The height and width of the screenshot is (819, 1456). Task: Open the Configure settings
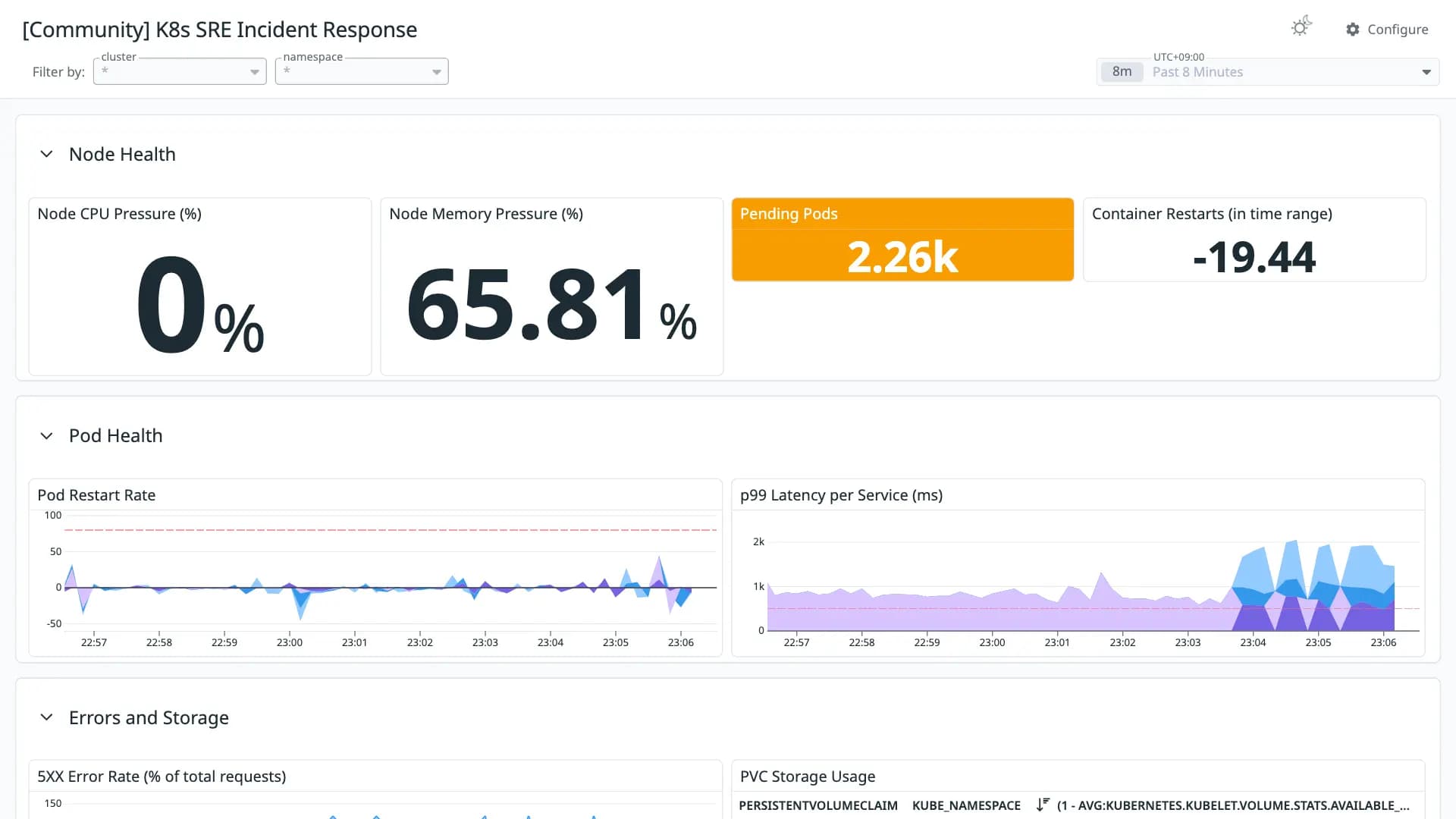pyautogui.click(x=1387, y=30)
